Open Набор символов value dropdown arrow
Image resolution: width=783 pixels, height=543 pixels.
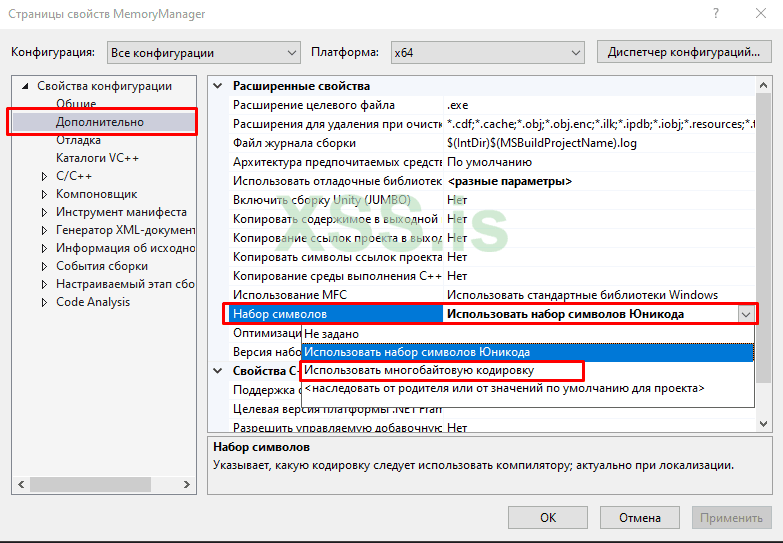746,314
